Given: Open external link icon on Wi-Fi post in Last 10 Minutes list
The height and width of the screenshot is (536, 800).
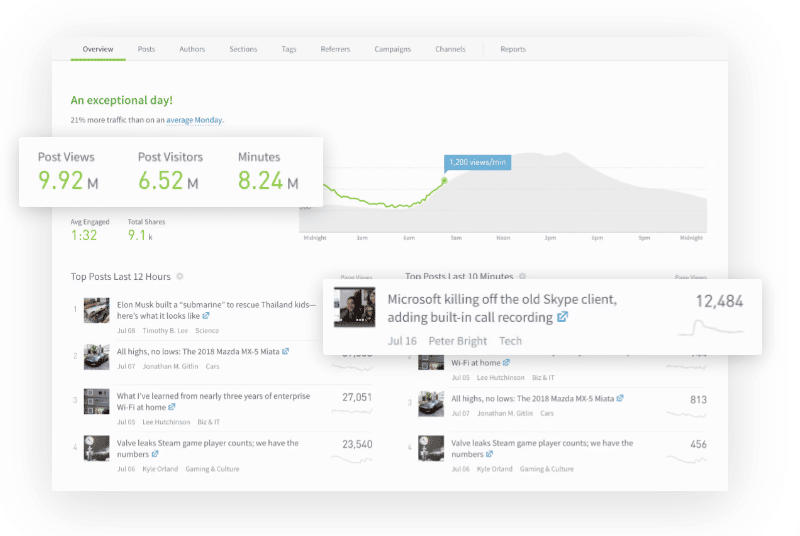Looking at the screenshot, I should click(x=506, y=363).
